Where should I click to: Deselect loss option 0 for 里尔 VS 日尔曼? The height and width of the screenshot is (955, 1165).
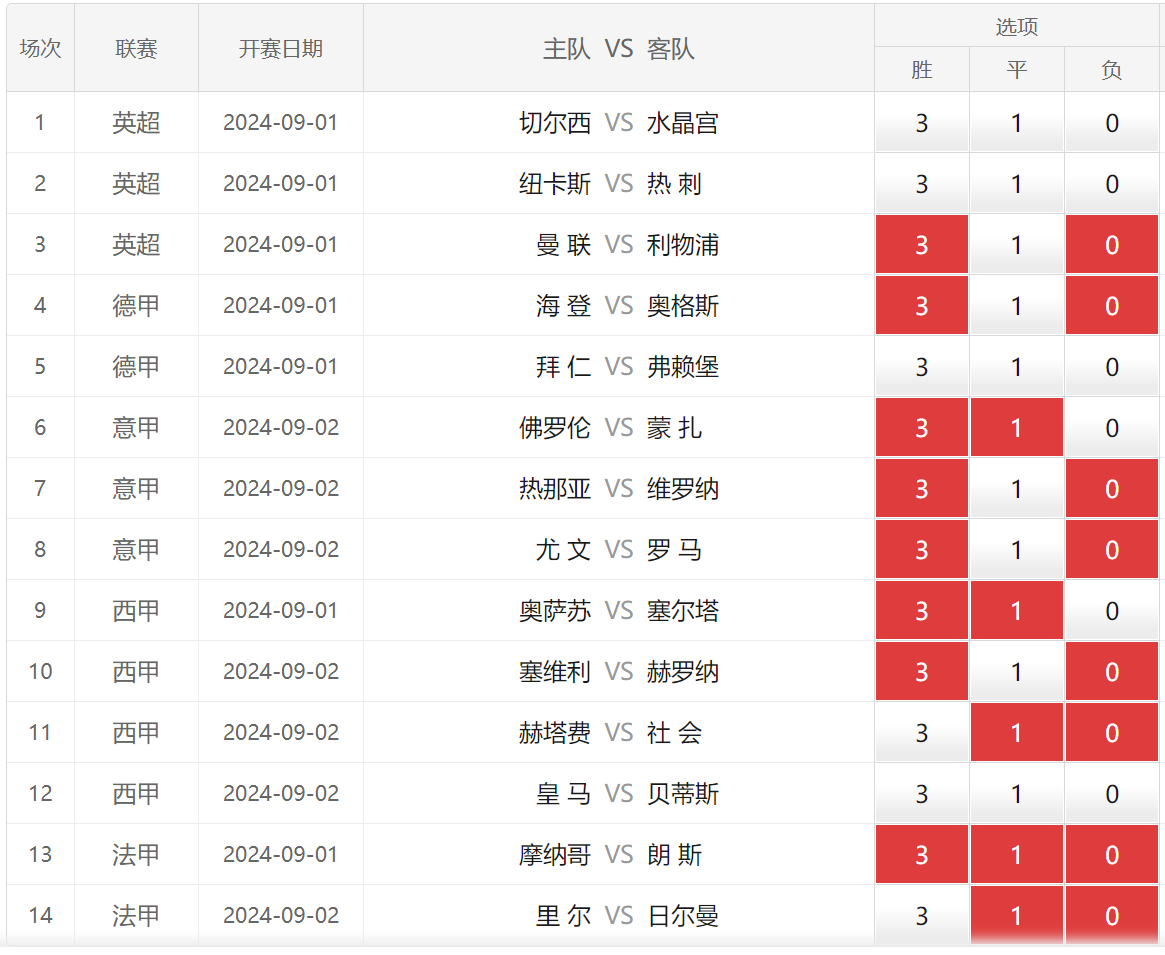pyautogui.click(x=1112, y=915)
